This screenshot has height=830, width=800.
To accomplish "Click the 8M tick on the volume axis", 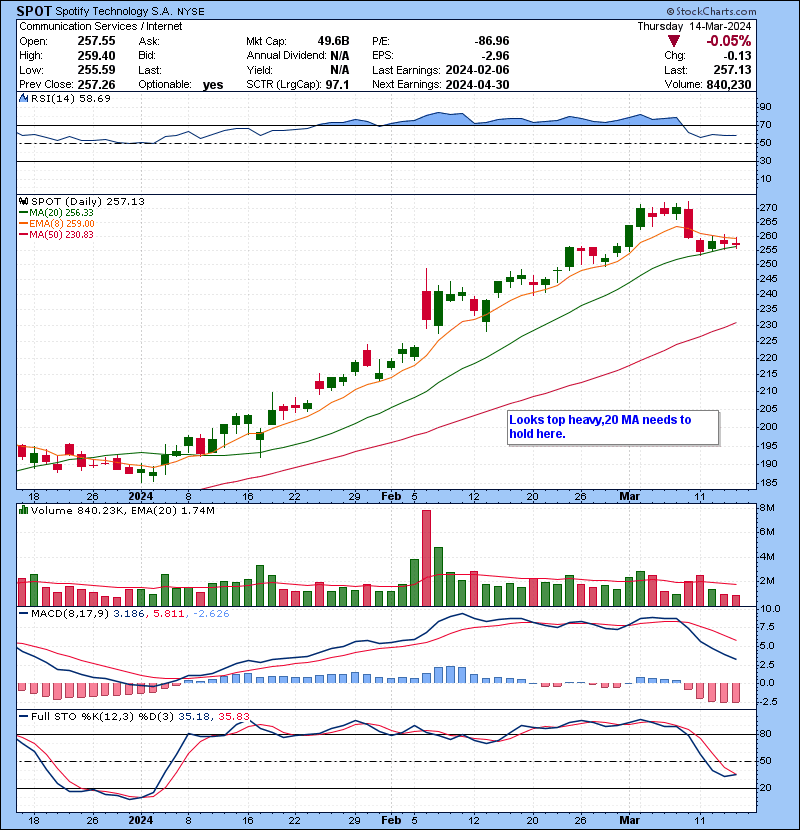I will [x=767, y=508].
